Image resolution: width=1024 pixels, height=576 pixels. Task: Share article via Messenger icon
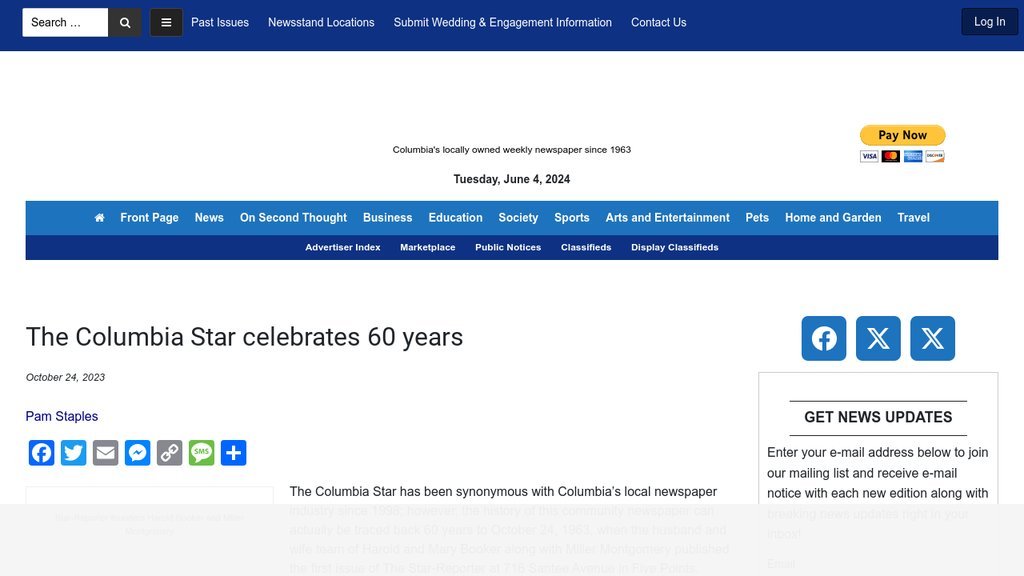(x=138, y=453)
